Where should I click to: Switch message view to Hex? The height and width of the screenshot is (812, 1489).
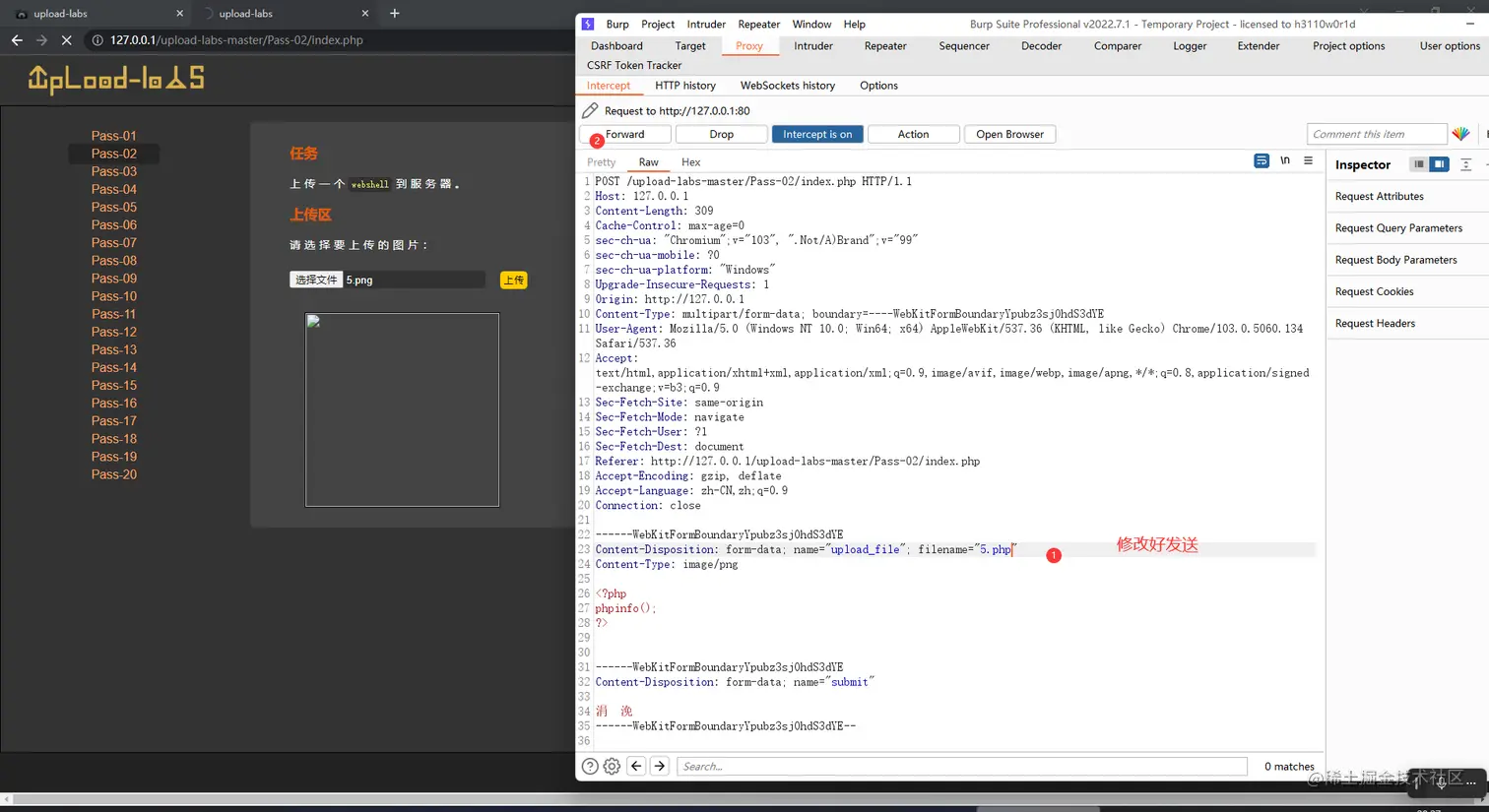pos(691,162)
